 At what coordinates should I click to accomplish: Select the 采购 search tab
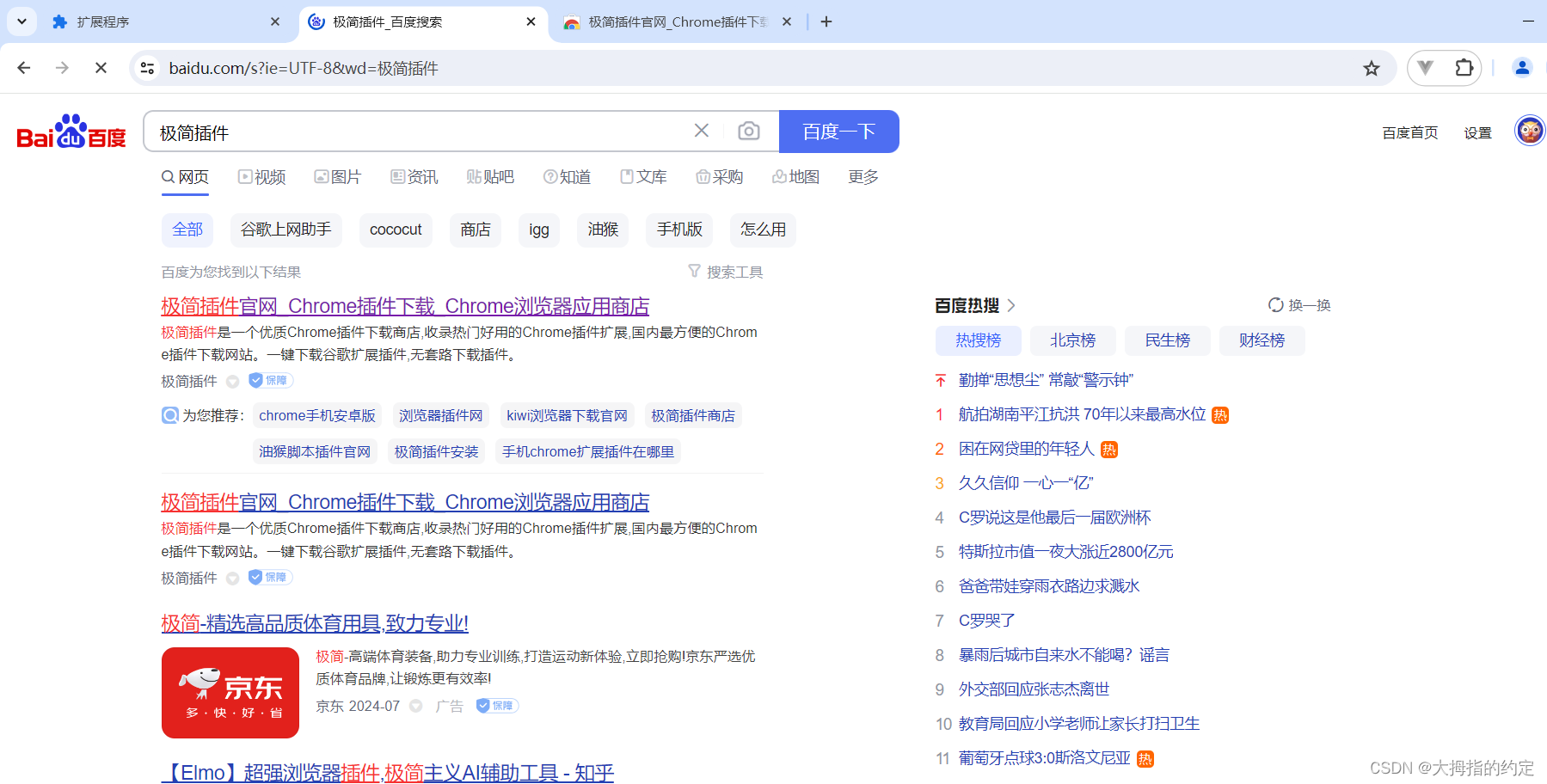719,177
